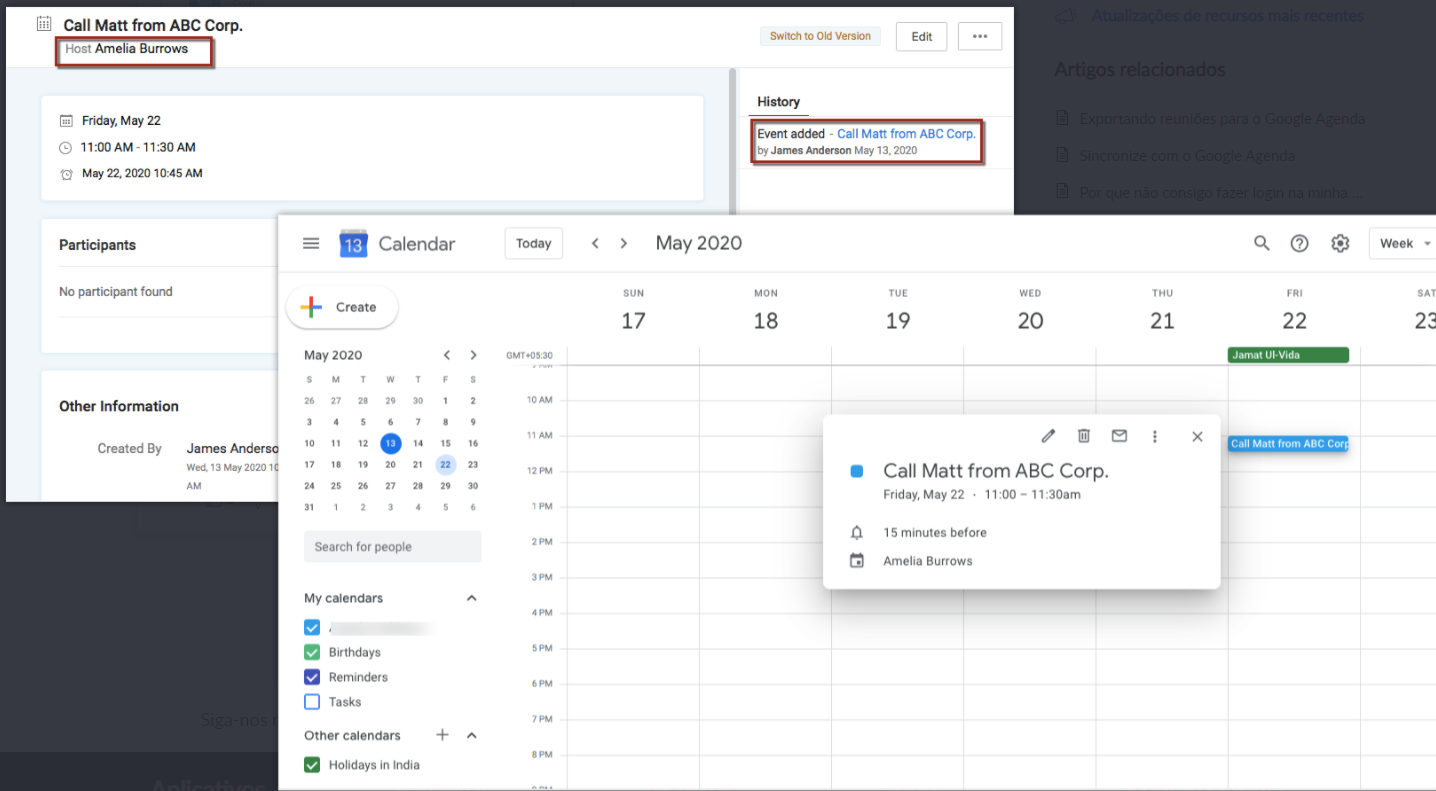This screenshot has height=791, width=1436.
Task: Edit event with pencil icon
Action: (1048, 436)
